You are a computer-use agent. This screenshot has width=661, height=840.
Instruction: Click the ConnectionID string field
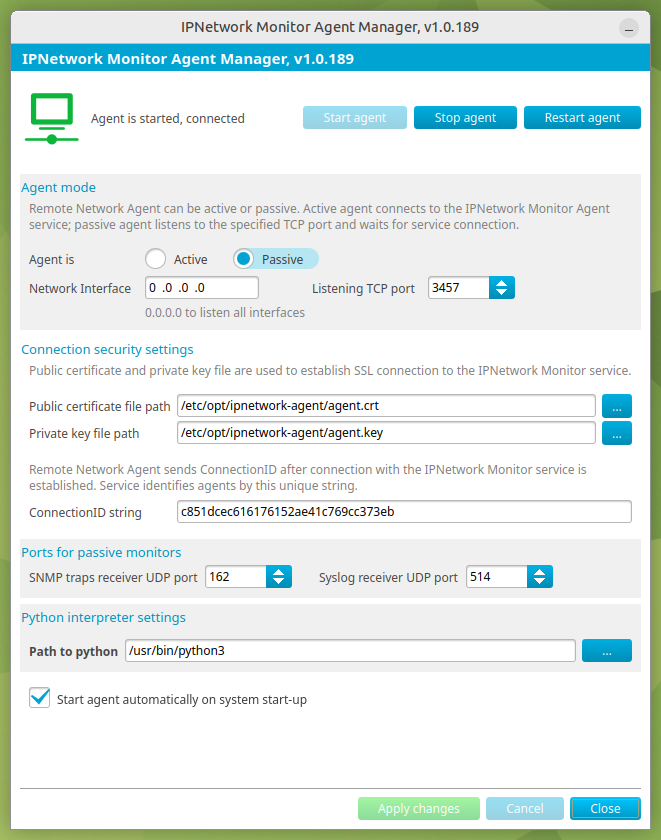(404, 512)
